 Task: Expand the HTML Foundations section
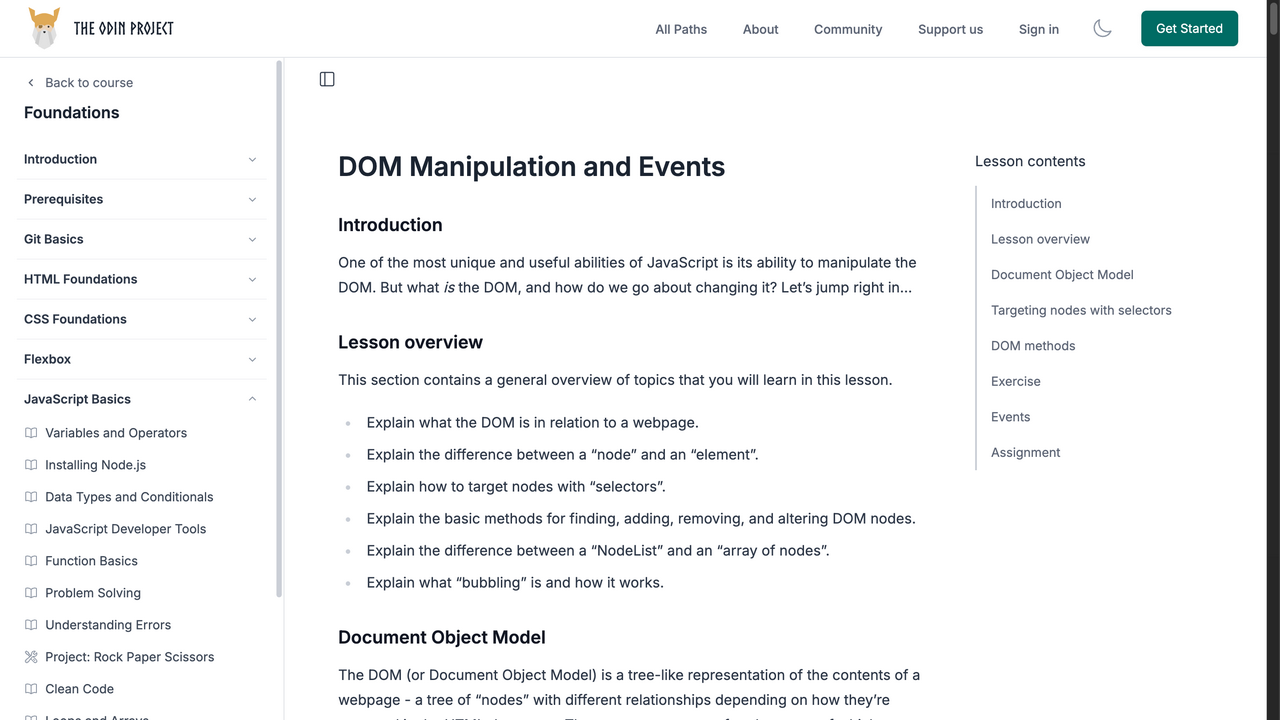141,279
